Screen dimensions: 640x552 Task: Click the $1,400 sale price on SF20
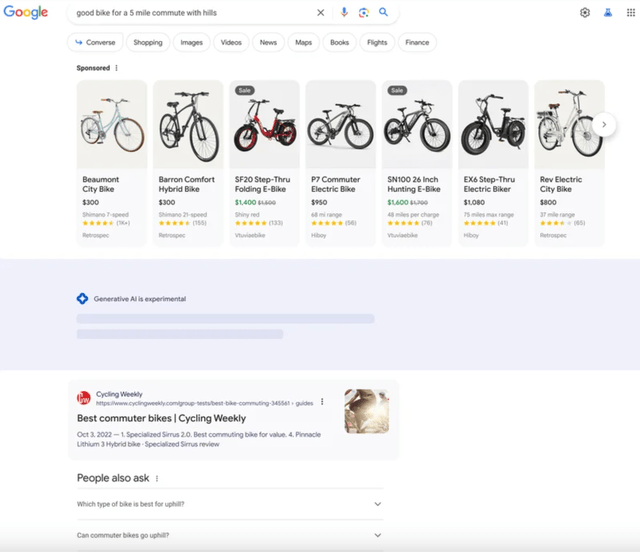pyautogui.click(x=245, y=203)
